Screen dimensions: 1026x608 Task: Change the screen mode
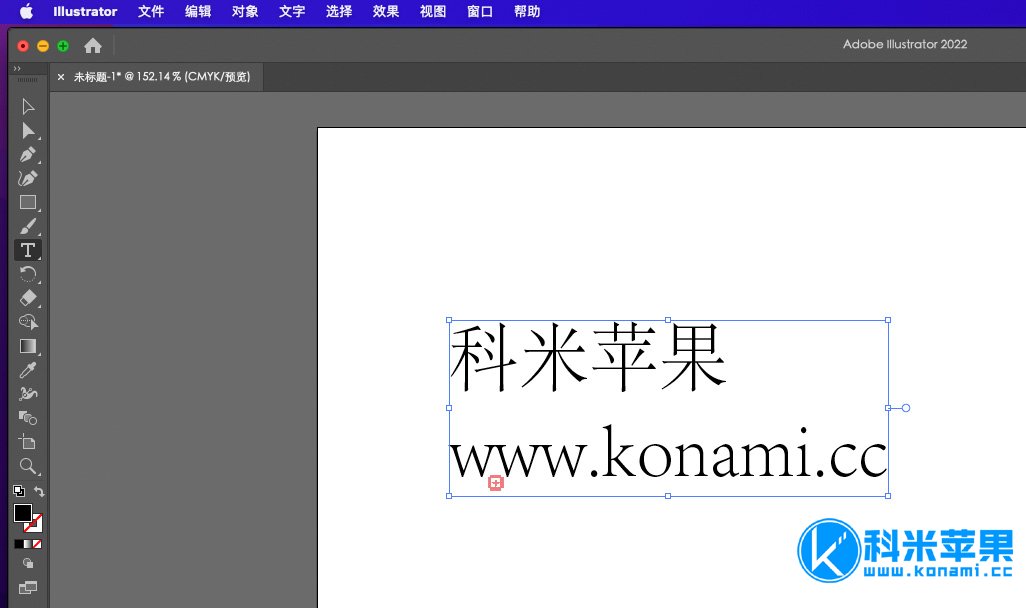click(x=27, y=587)
